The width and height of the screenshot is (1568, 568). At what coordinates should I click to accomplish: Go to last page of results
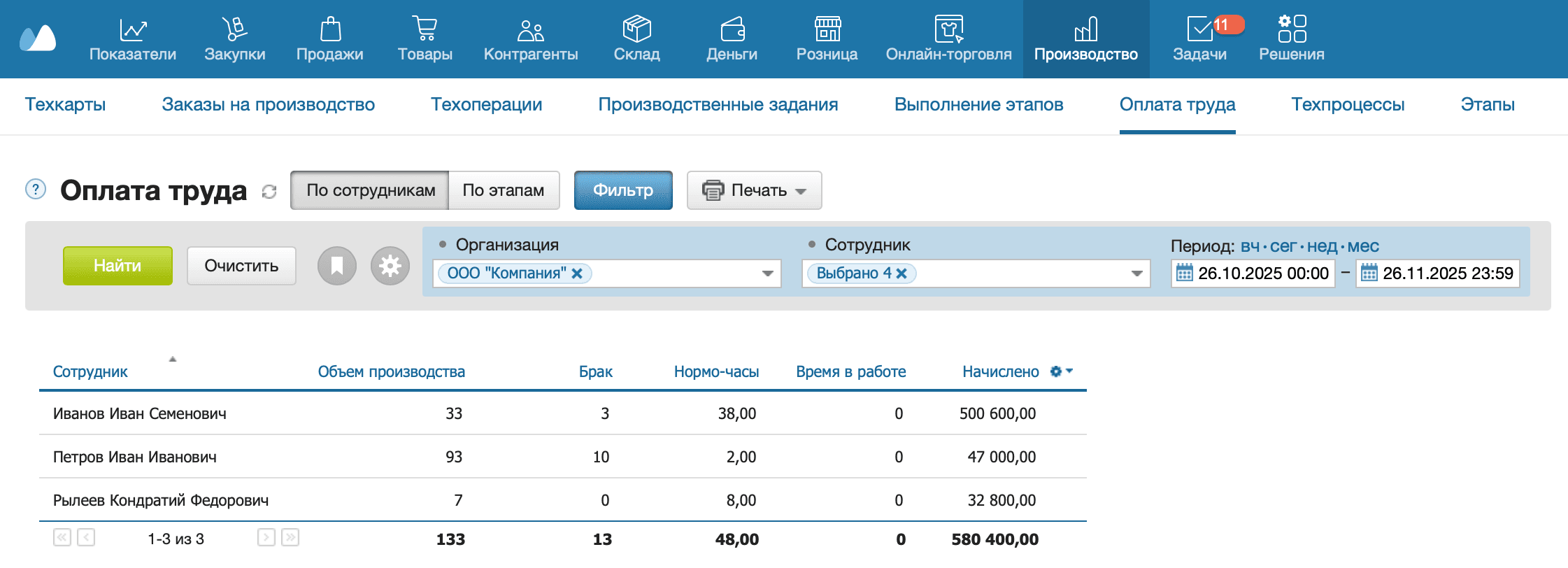click(x=290, y=537)
